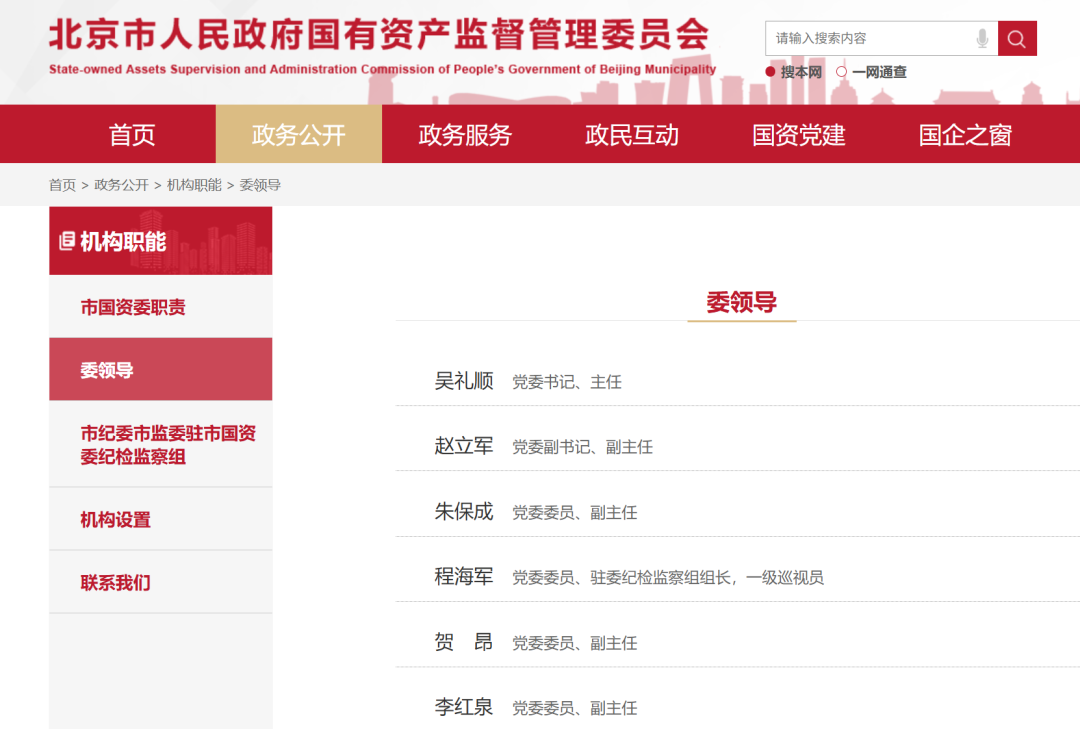Image resolution: width=1080 pixels, height=729 pixels.
Task: Click the leader name 贺昂
Action: tap(464, 641)
